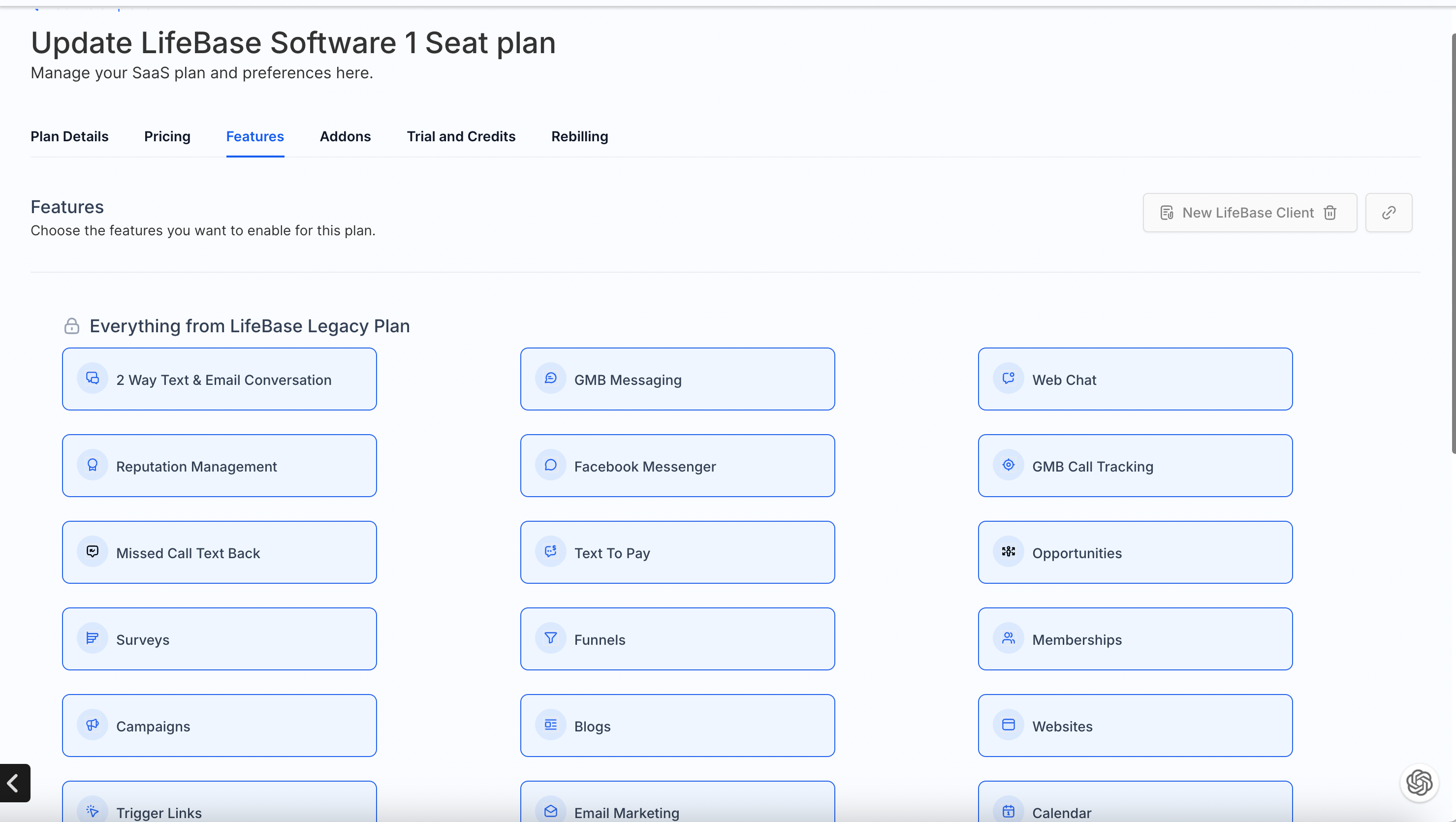Toggle the Missed Call Text Back feature card

coord(220,552)
